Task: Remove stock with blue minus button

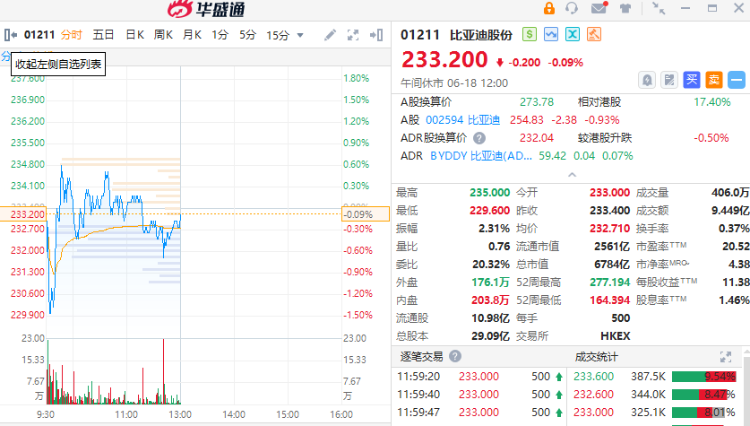Action: [x=737, y=80]
